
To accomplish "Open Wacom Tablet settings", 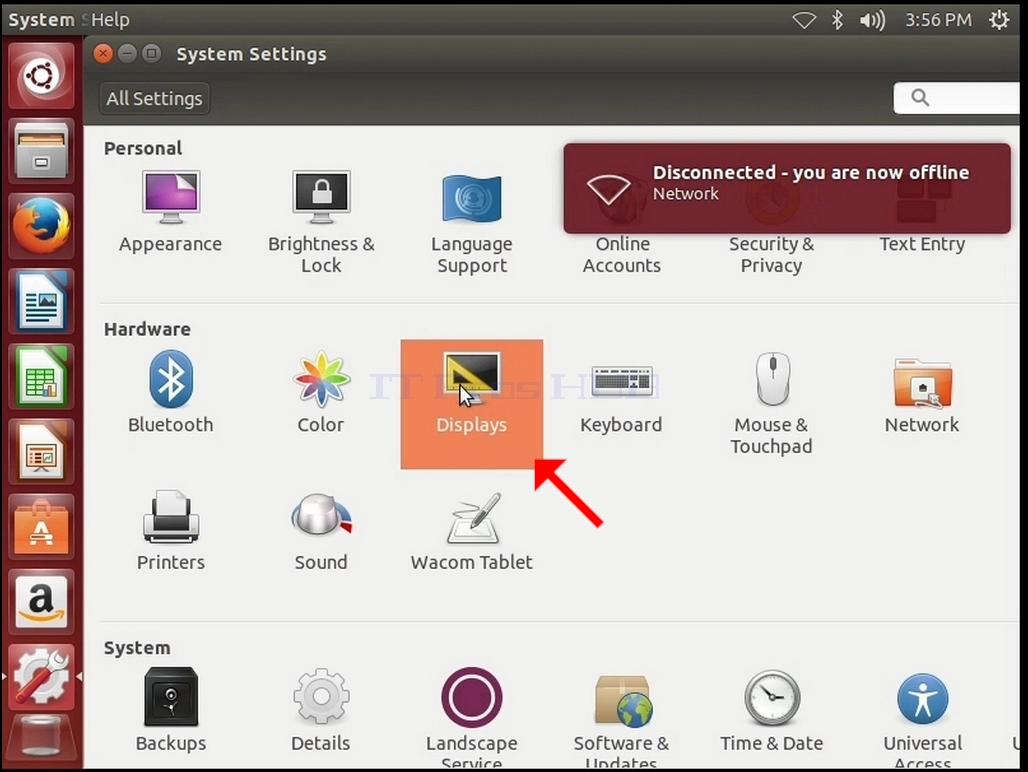I will [471, 531].
